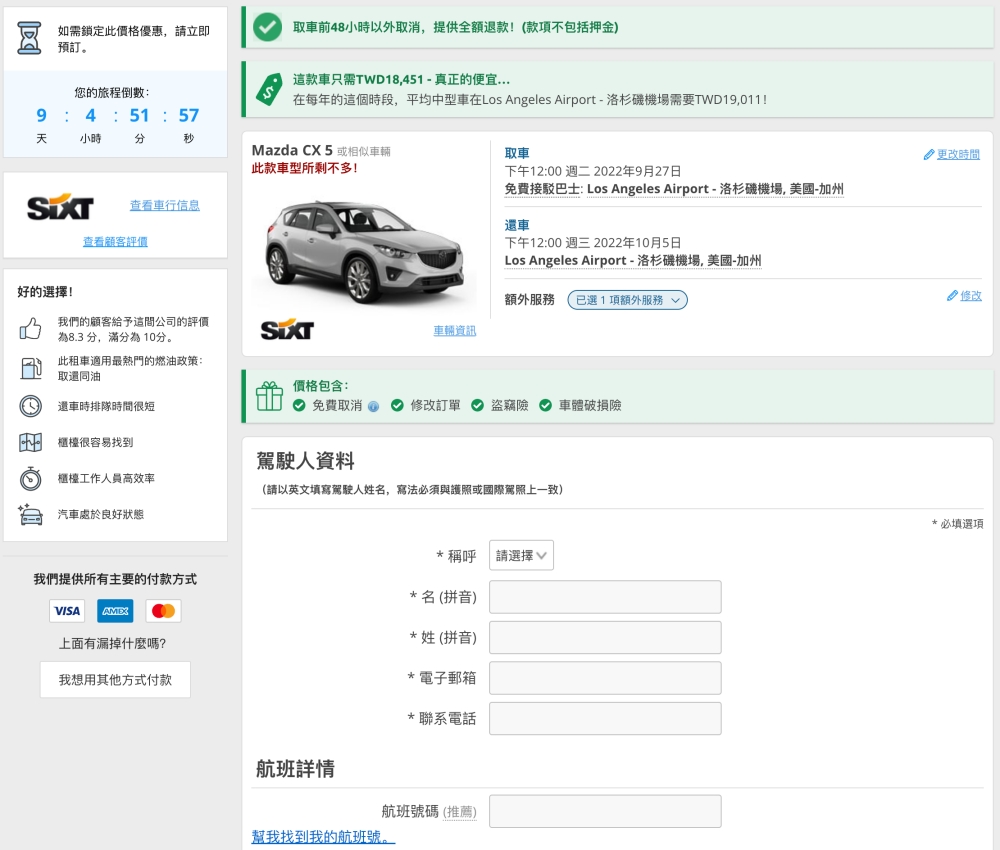Click the 取車前48小時以外取消 refund notice
This screenshot has width=1000, height=850.
(455, 27)
